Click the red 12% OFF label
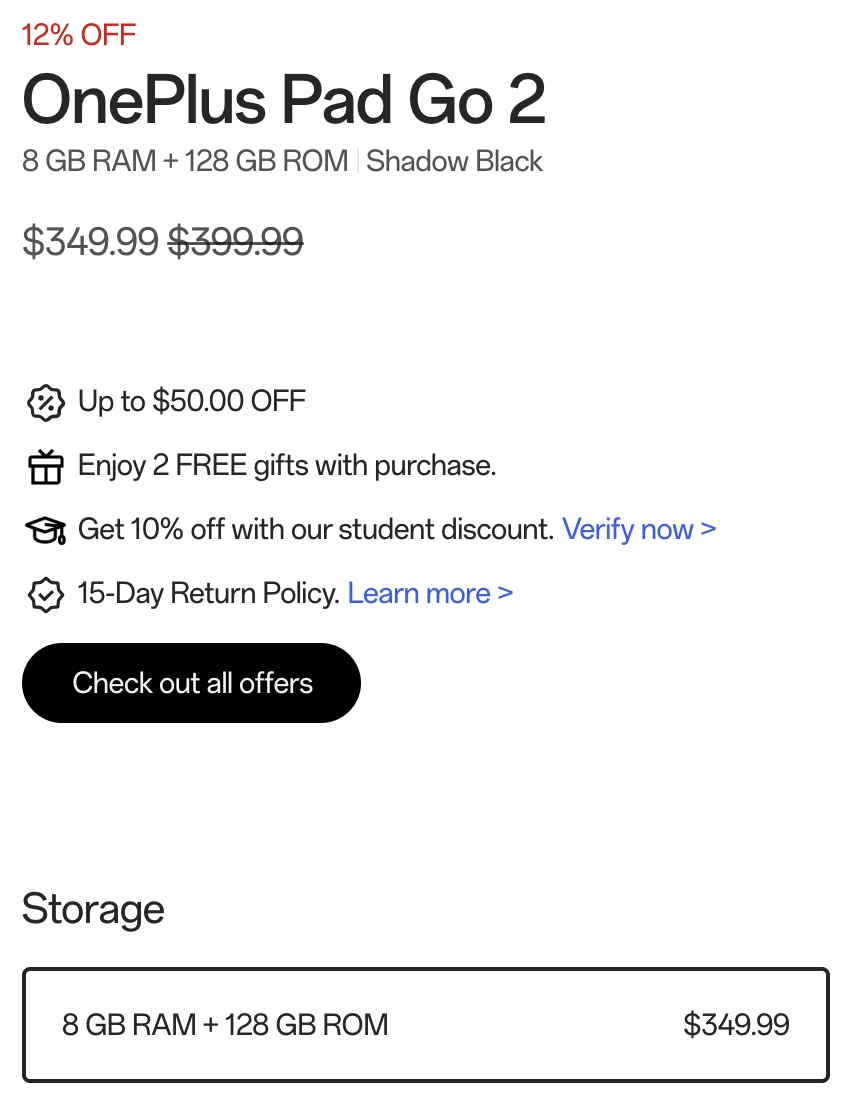This screenshot has height=1114, width=854. [x=79, y=35]
